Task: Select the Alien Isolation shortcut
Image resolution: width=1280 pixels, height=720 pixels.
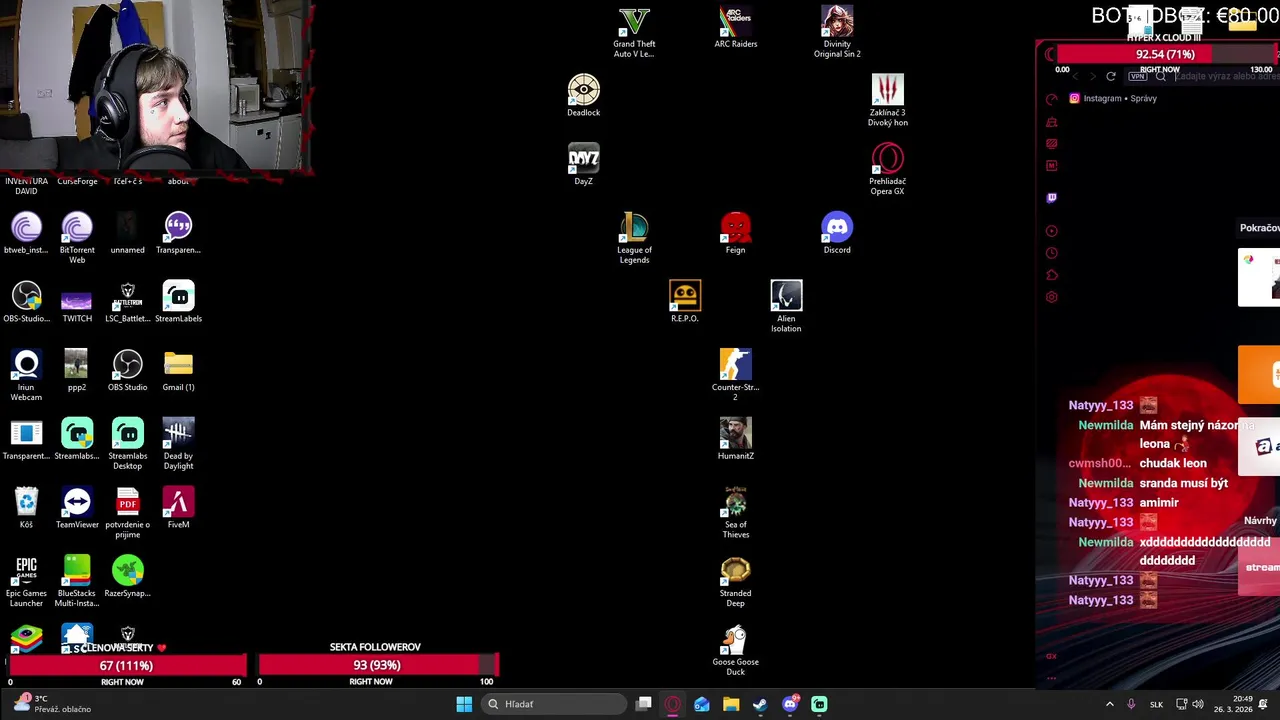Action: 786,306
